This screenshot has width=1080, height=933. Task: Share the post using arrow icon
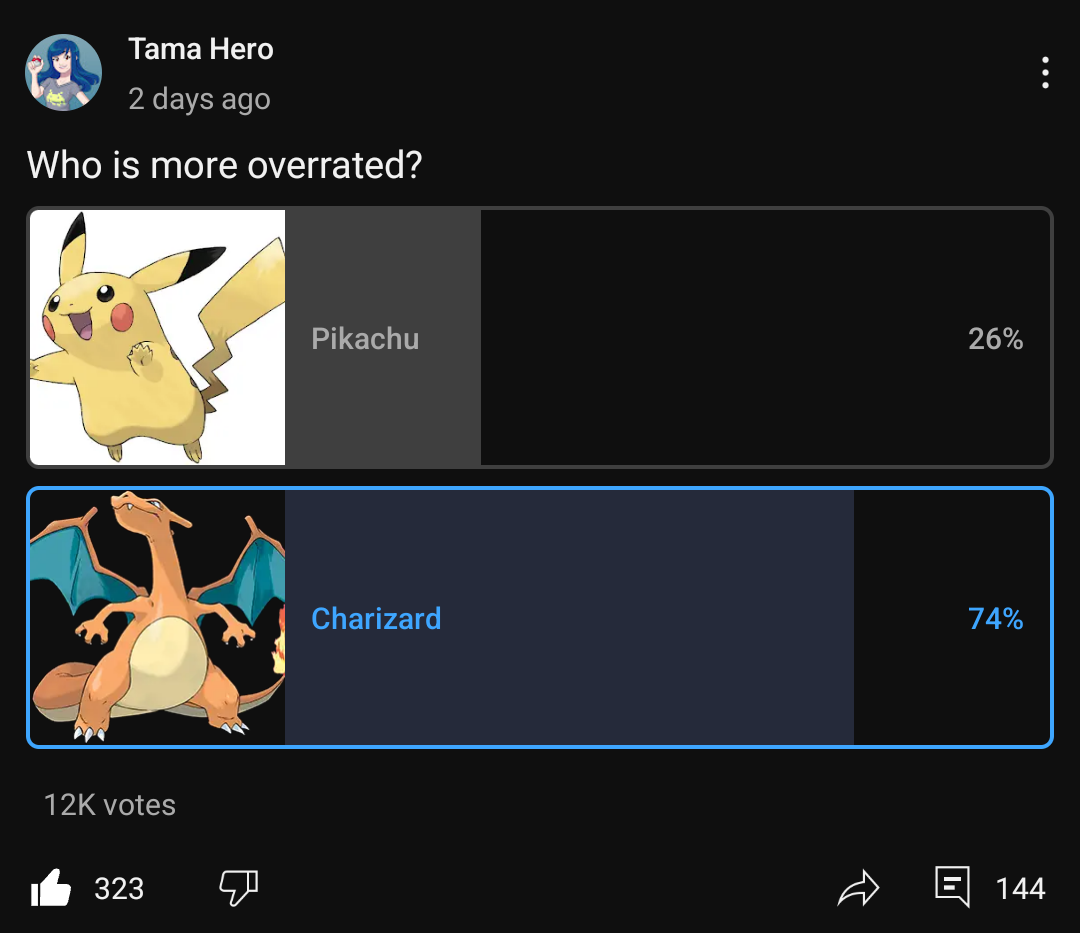point(858,888)
